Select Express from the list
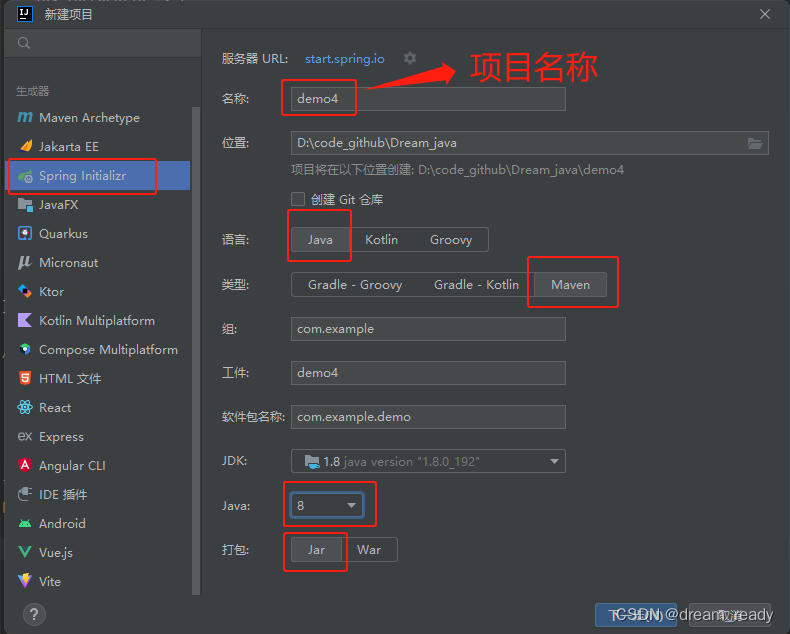Image resolution: width=790 pixels, height=634 pixels. [x=98, y=436]
